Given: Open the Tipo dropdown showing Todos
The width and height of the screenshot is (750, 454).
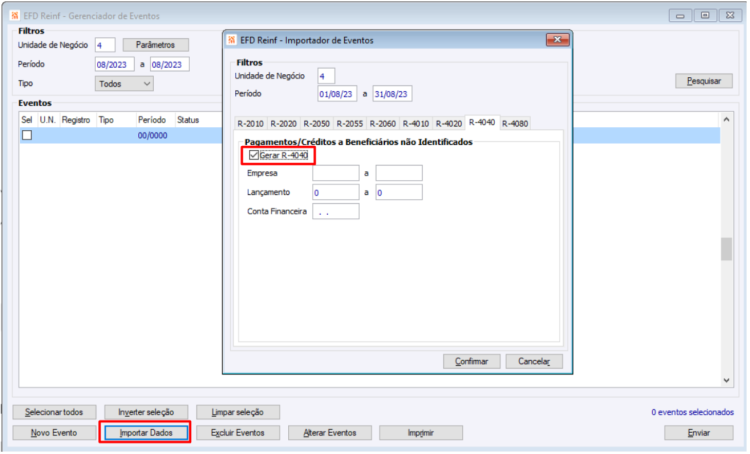Looking at the screenshot, I should 124,84.
